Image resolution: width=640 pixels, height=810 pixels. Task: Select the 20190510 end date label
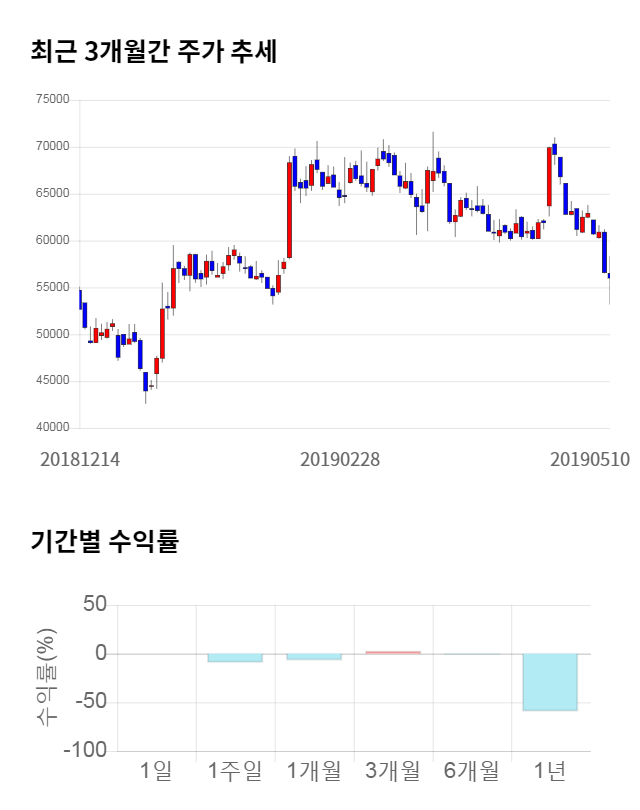590,460
